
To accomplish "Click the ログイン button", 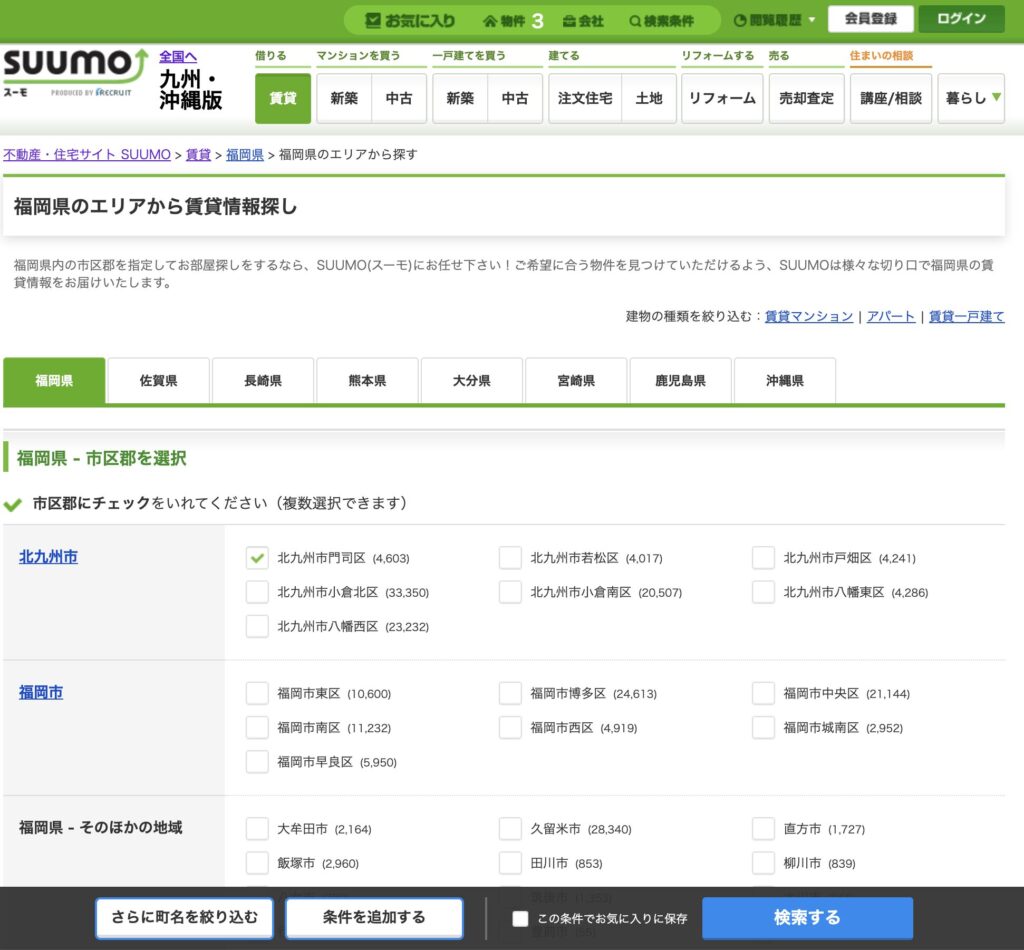I will tap(961, 18).
